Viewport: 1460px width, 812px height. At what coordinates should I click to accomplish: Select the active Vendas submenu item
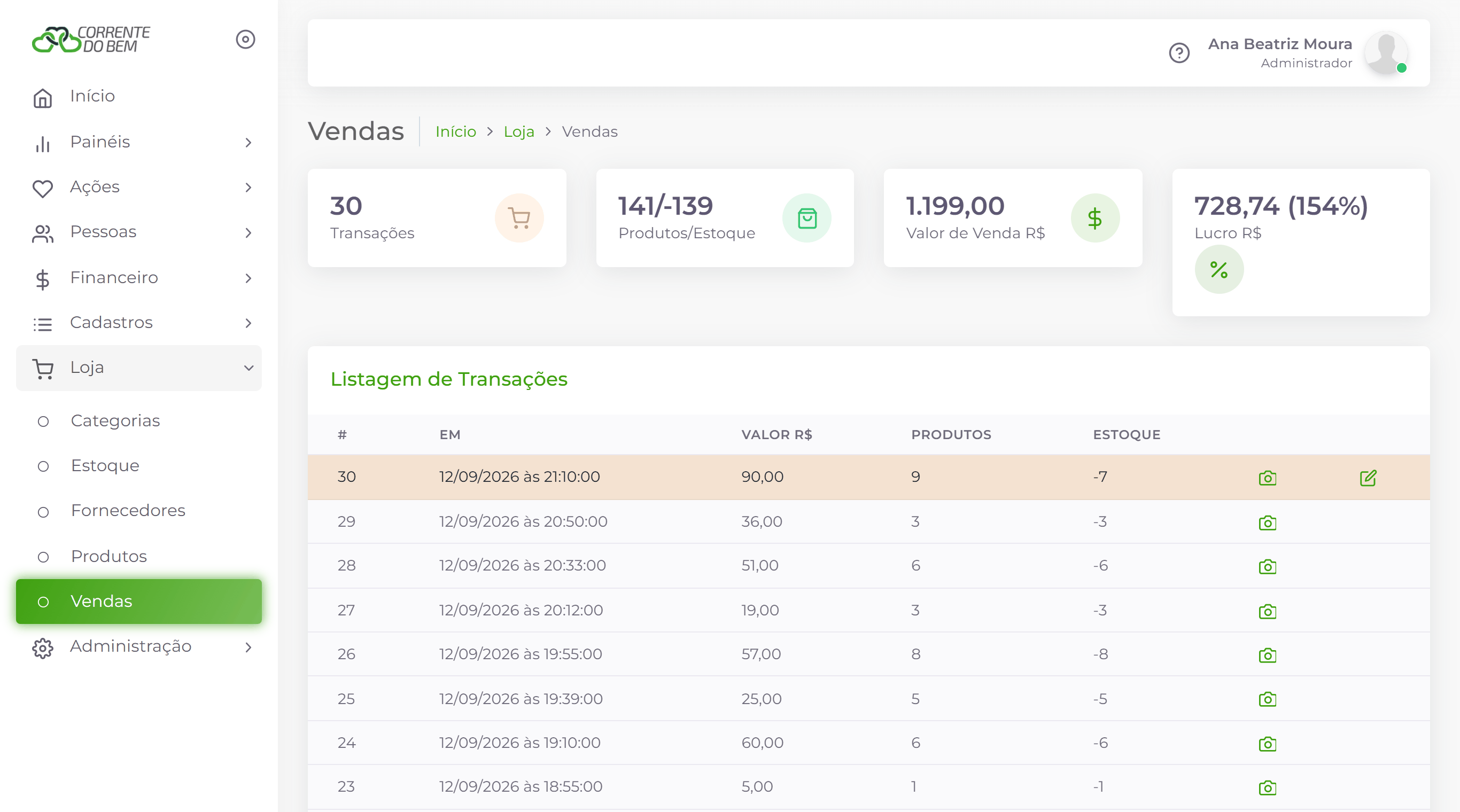tap(139, 602)
